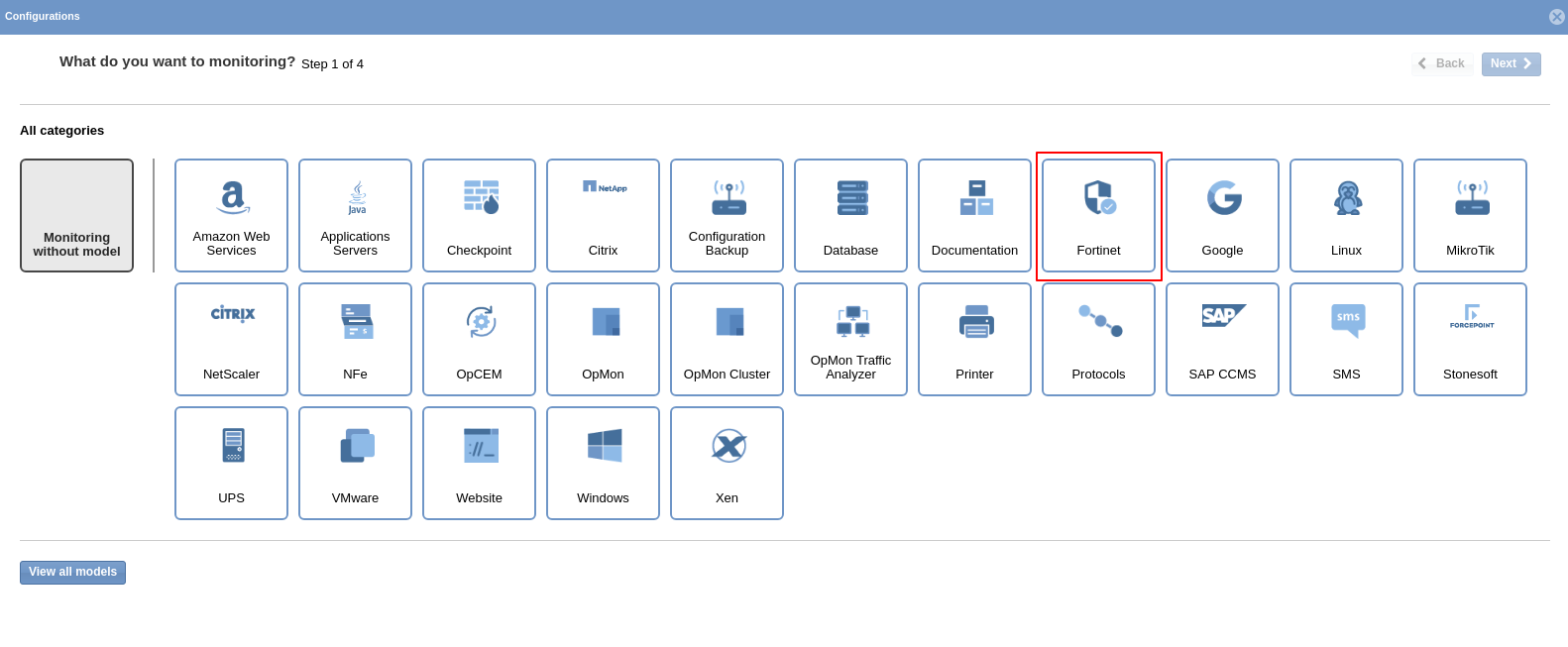Viewport: 1568px width, 647px height.
Task: Click the Fortinet shield icon
Action: pyautogui.click(x=1099, y=198)
